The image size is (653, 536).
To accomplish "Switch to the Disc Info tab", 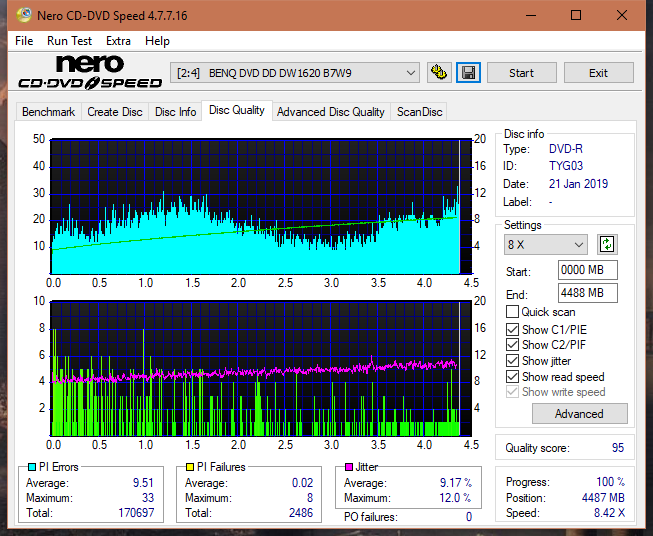I will pyautogui.click(x=175, y=112).
